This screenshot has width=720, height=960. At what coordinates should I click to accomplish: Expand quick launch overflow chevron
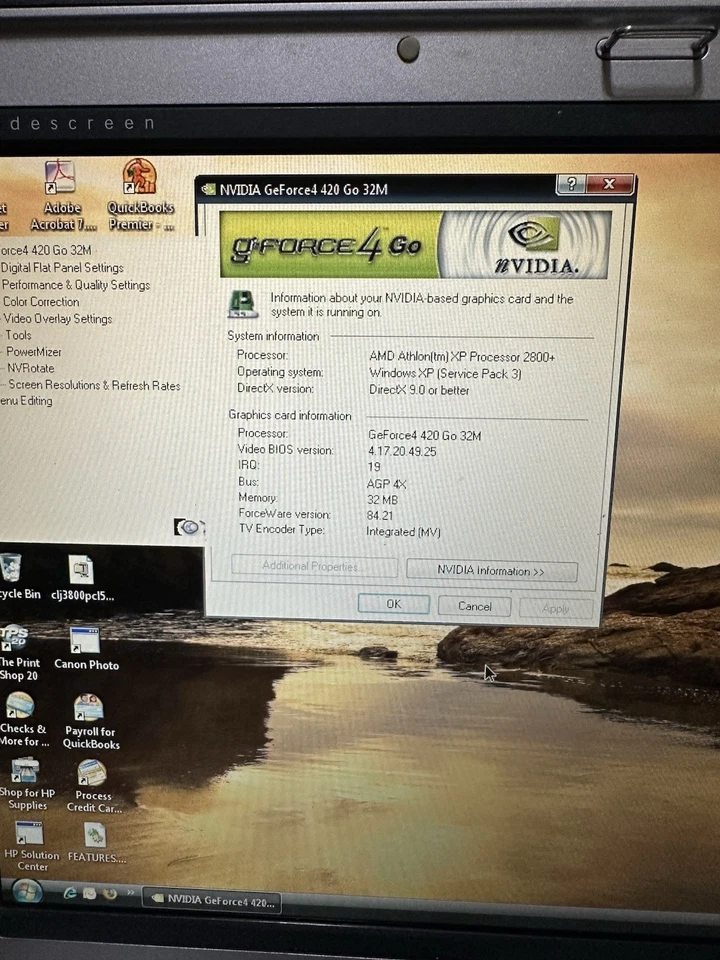[x=130, y=893]
